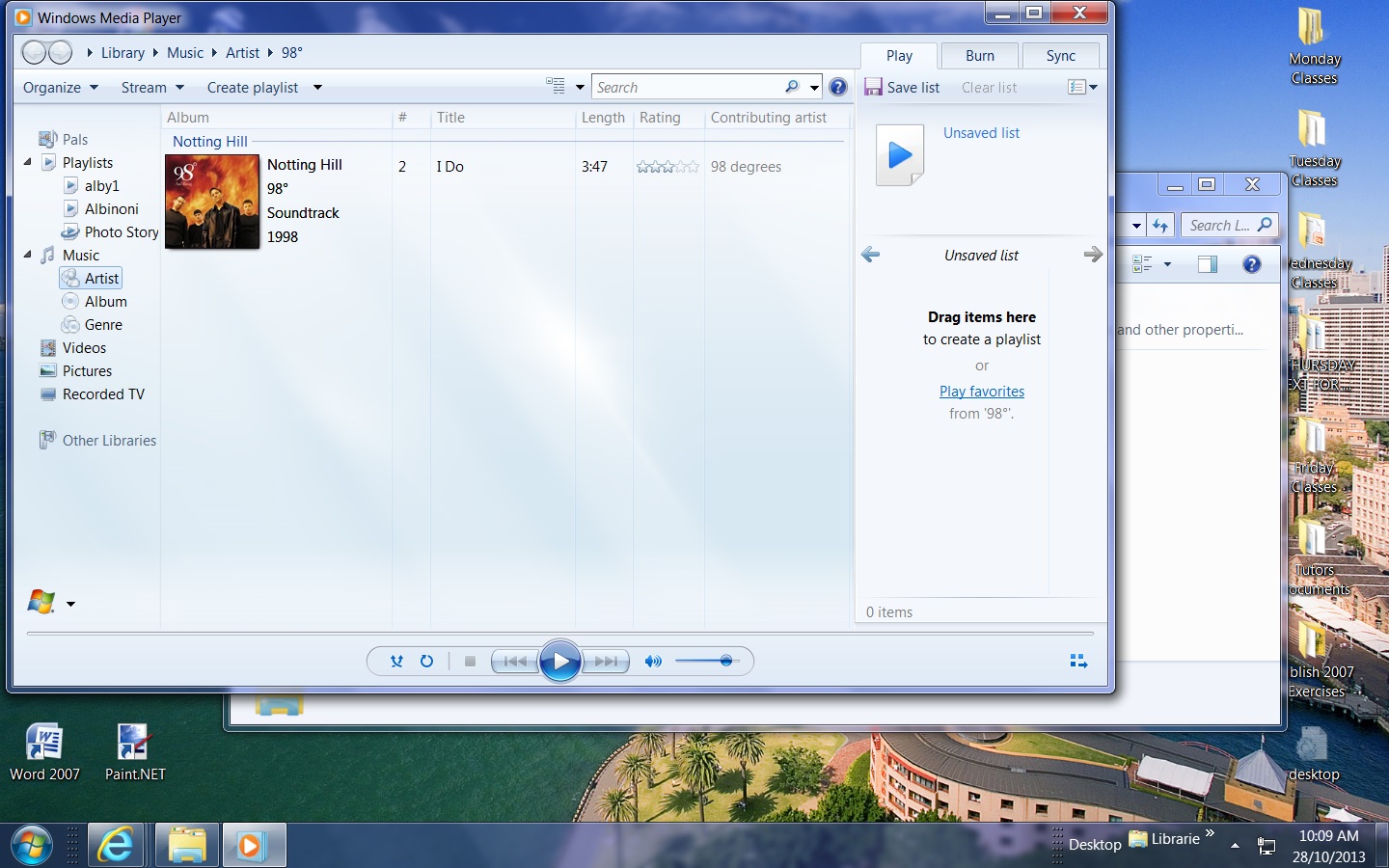Open the Sync tab

point(1060,56)
